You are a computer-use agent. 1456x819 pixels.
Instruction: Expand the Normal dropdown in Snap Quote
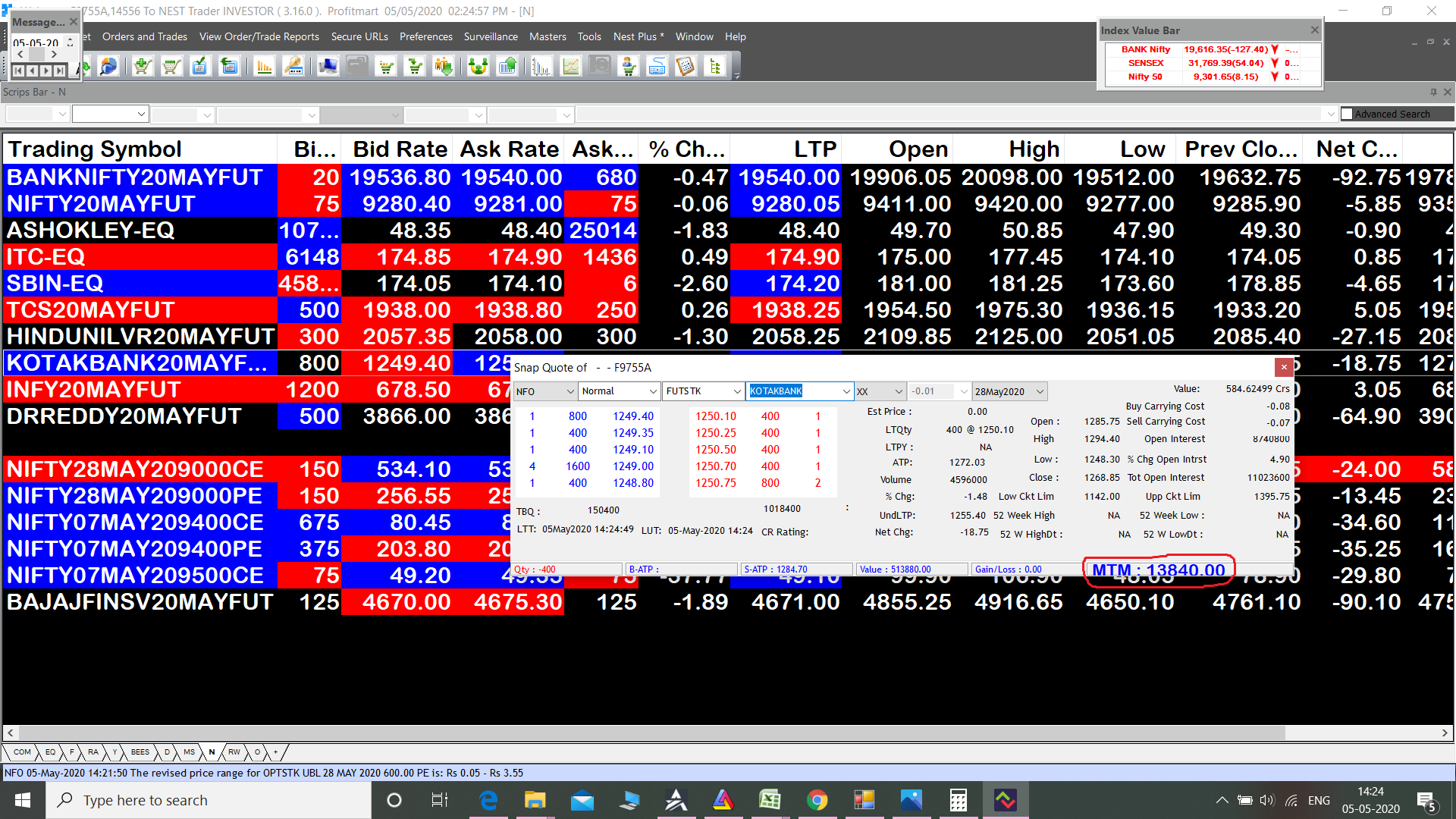[x=653, y=391]
